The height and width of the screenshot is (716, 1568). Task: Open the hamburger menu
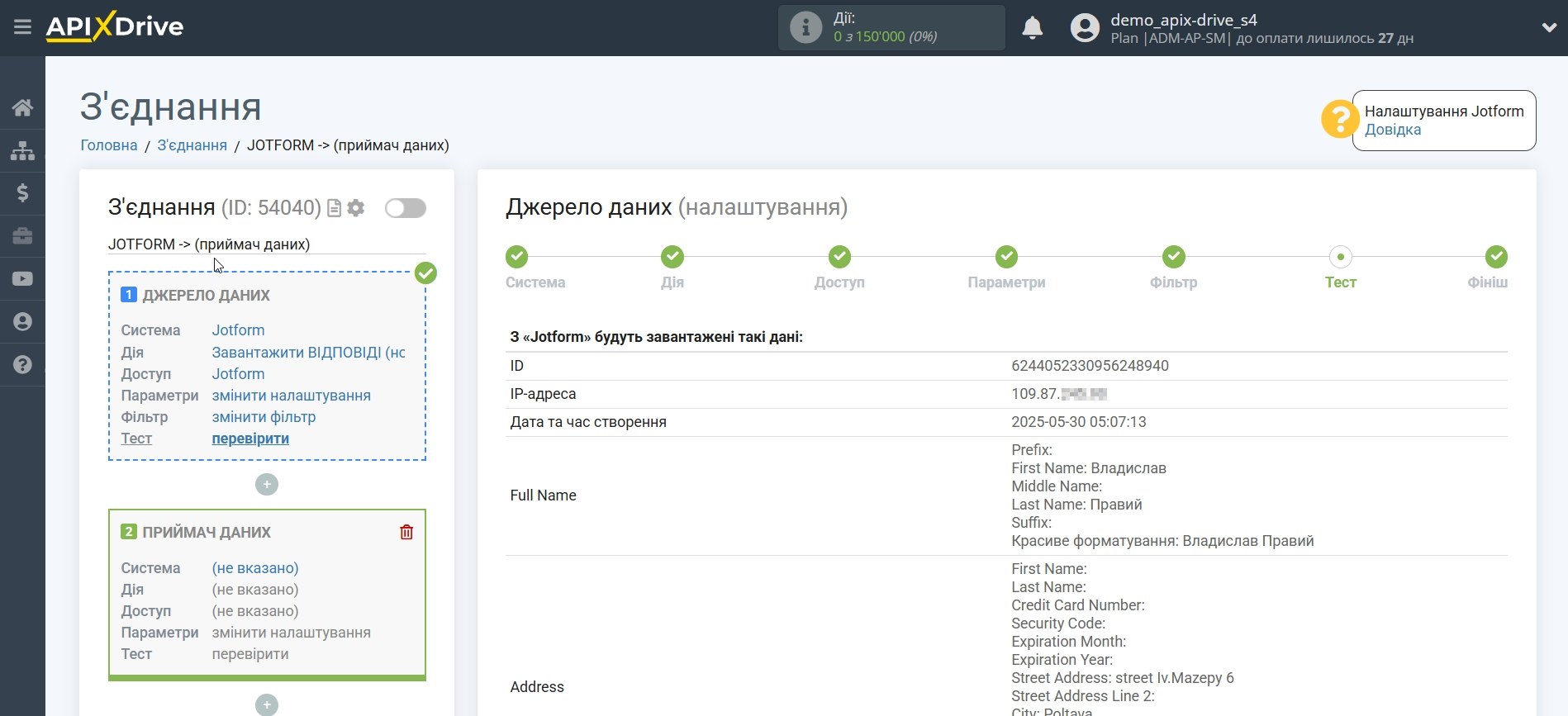coord(22,27)
